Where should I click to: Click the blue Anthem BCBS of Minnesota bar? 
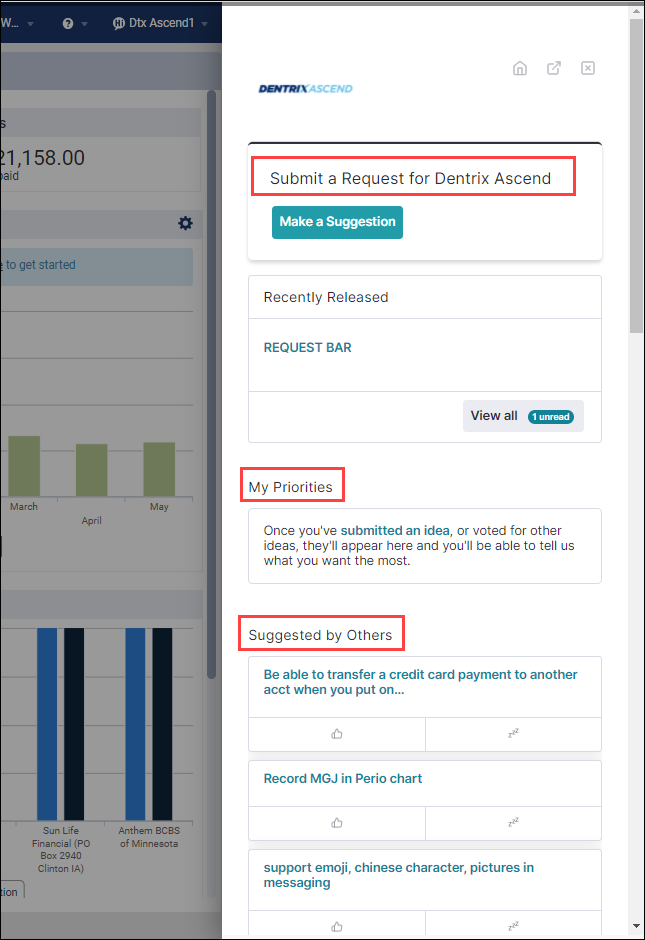click(x=135, y=724)
